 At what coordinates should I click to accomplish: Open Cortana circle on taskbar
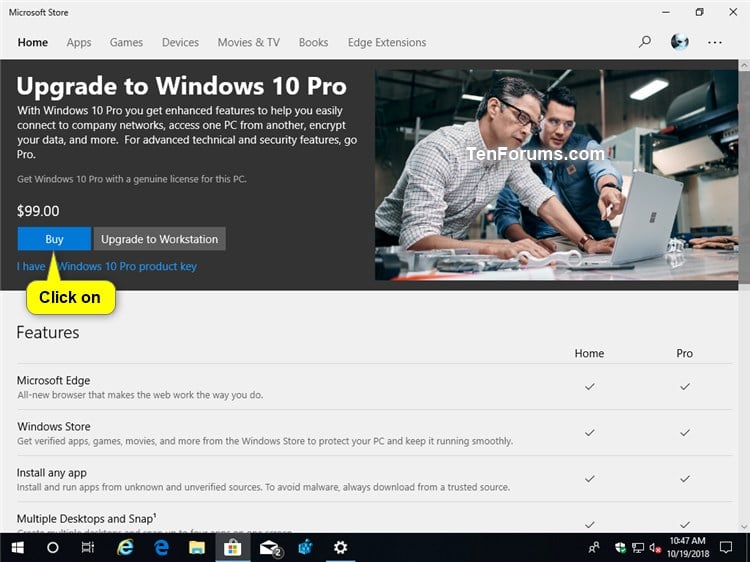(x=53, y=547)
